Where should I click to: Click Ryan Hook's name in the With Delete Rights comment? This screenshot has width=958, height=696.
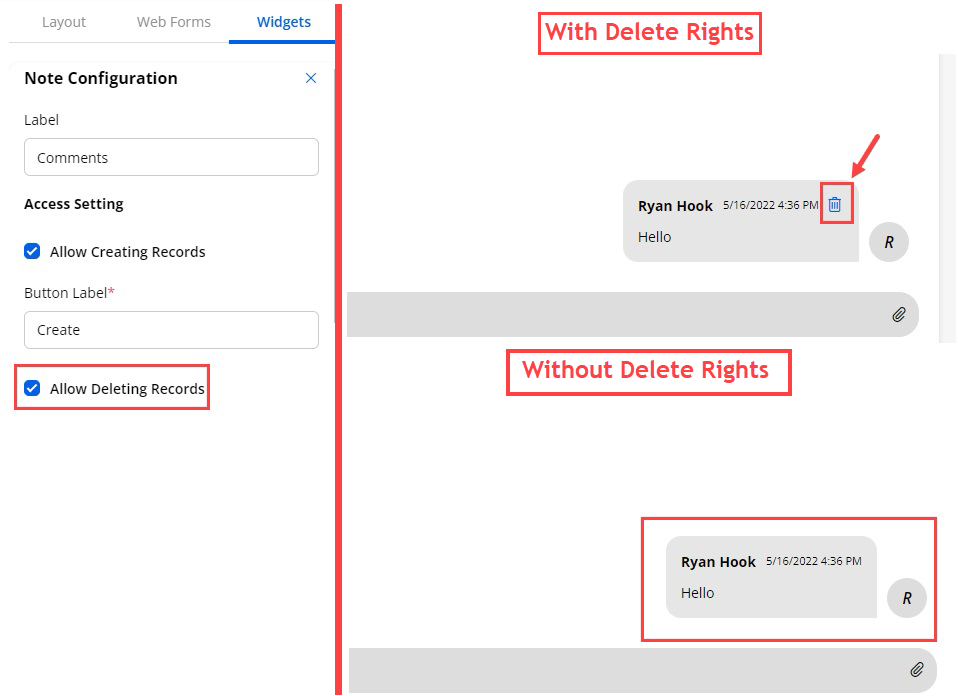pos(675,206)
